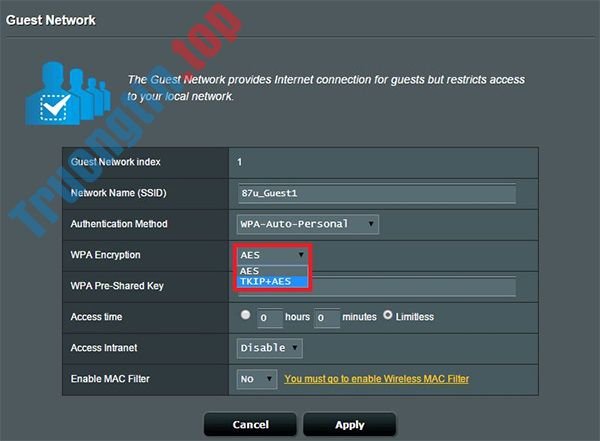Image resolution: width=600 pixels, height=441 pixels.
Task: Click the WPA Encryption label
Action: point(106,255)
